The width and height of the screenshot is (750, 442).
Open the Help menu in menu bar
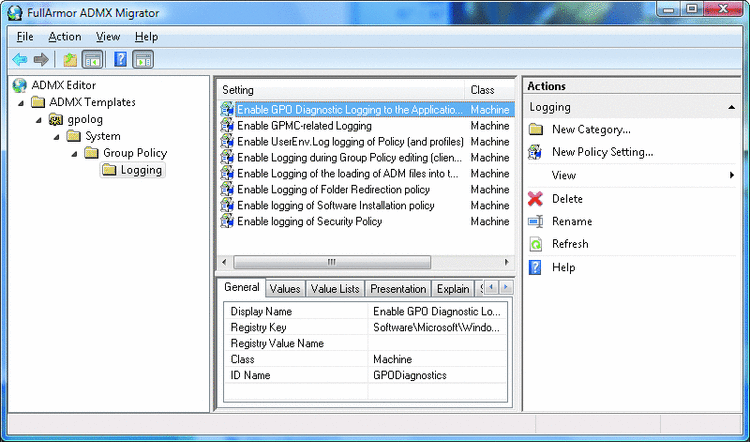point(146,37)
